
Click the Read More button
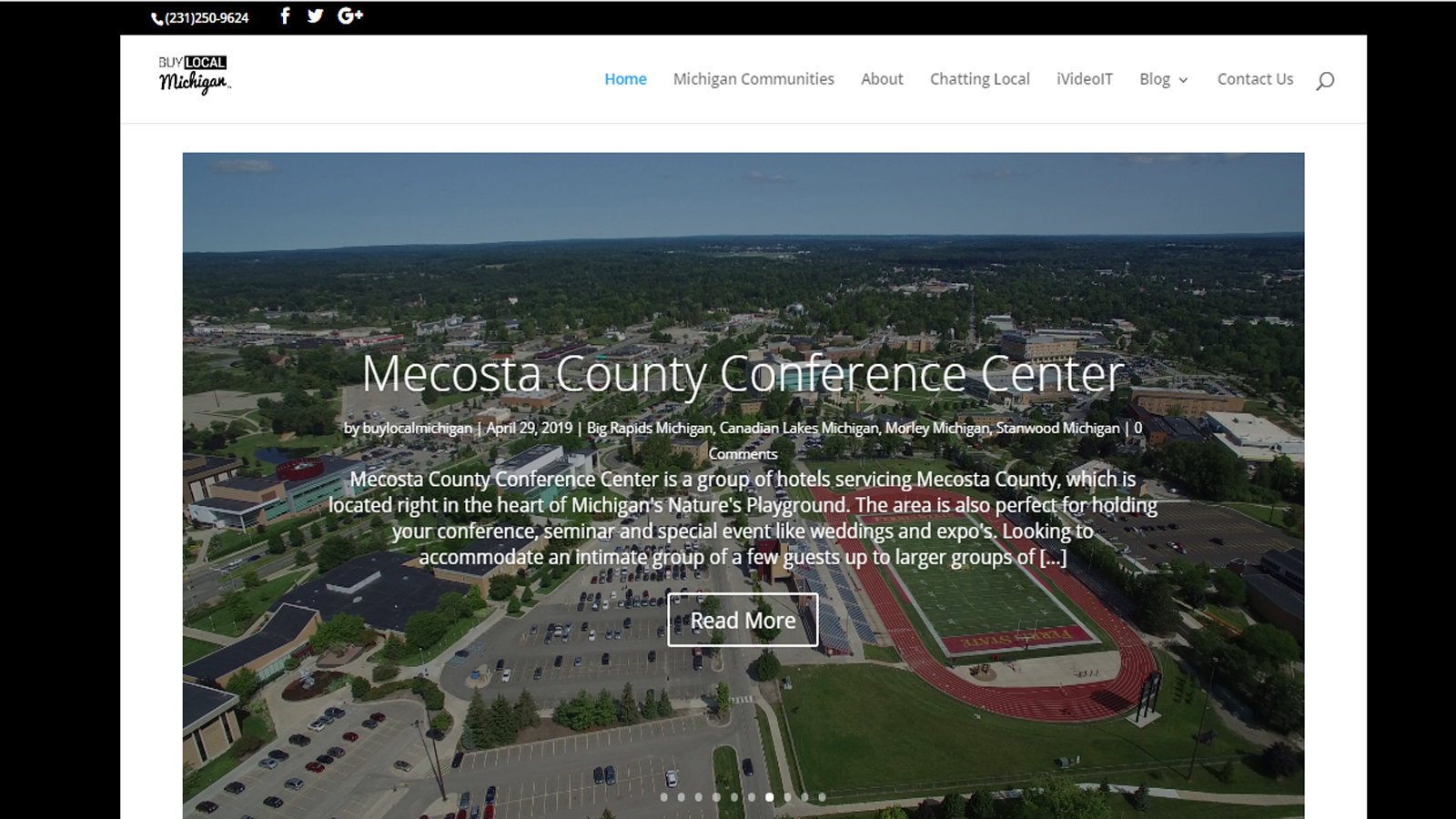[743, 620]
